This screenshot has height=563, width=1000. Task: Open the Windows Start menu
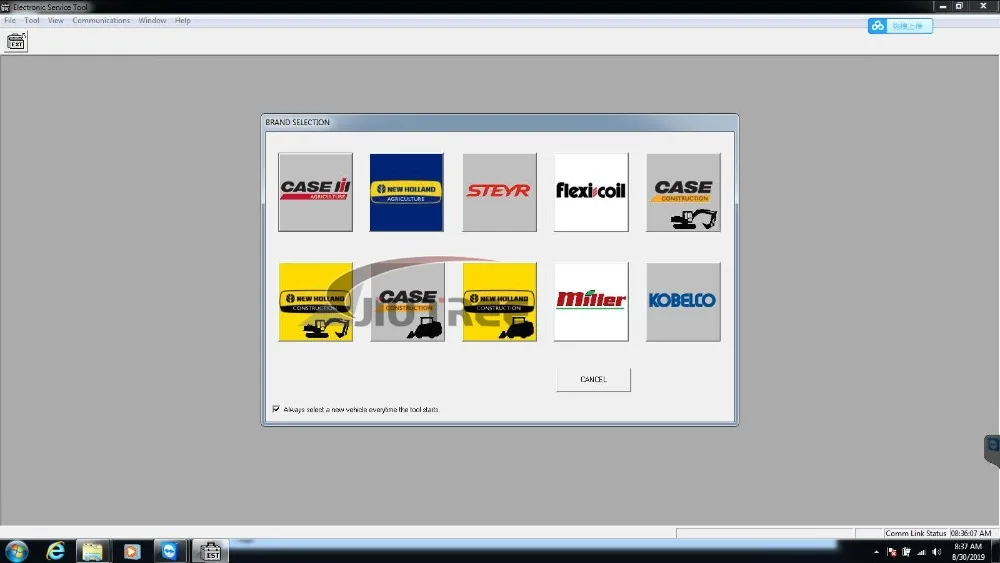click(x=17, y=551)
